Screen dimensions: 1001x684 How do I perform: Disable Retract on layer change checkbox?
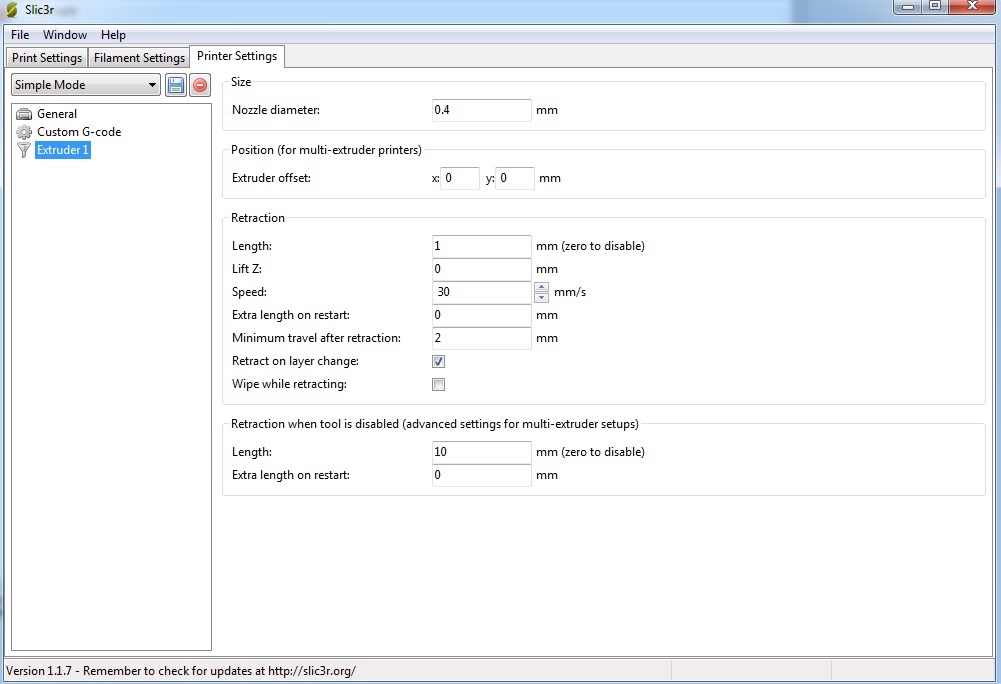(438, 361)
